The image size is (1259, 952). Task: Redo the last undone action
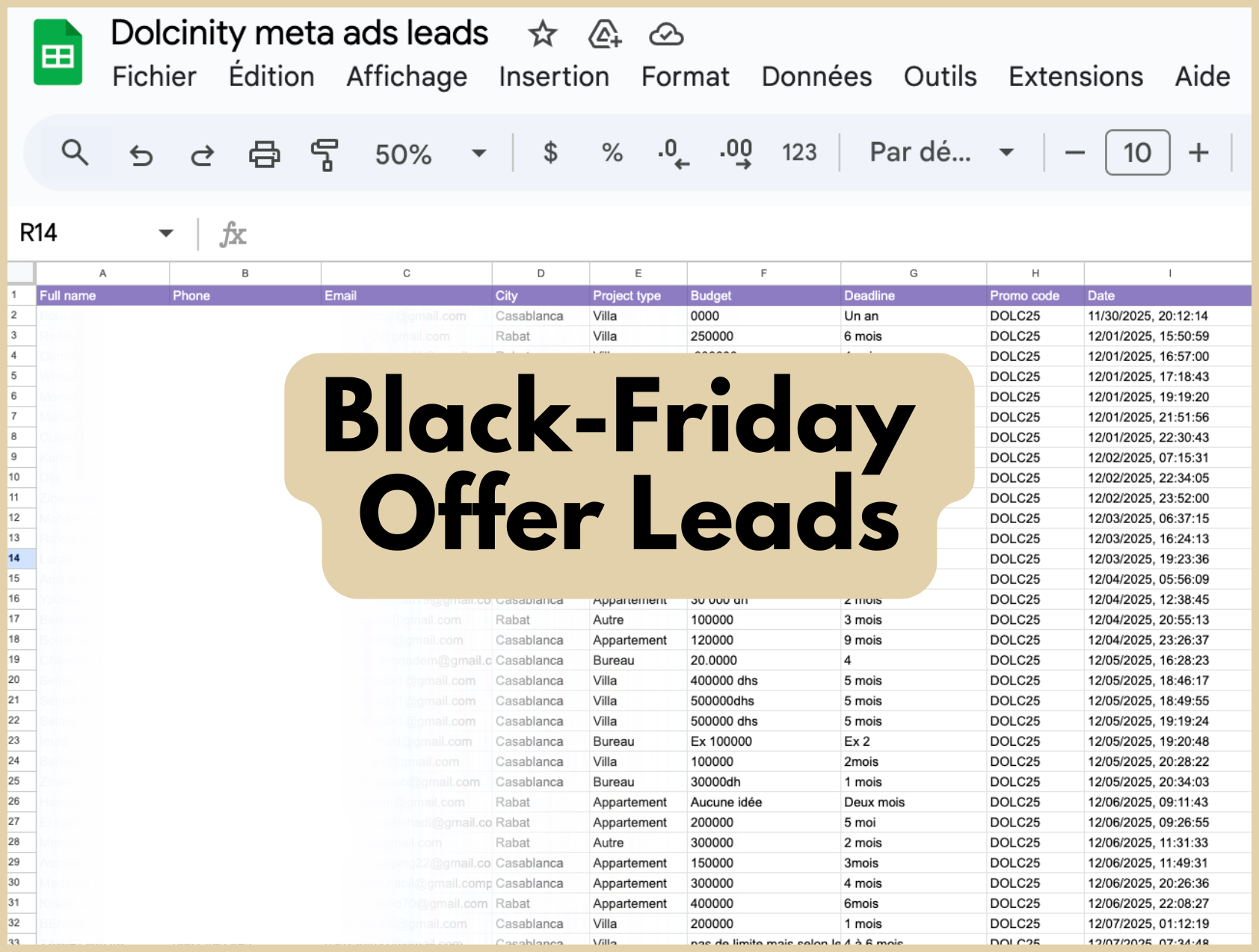202,155
